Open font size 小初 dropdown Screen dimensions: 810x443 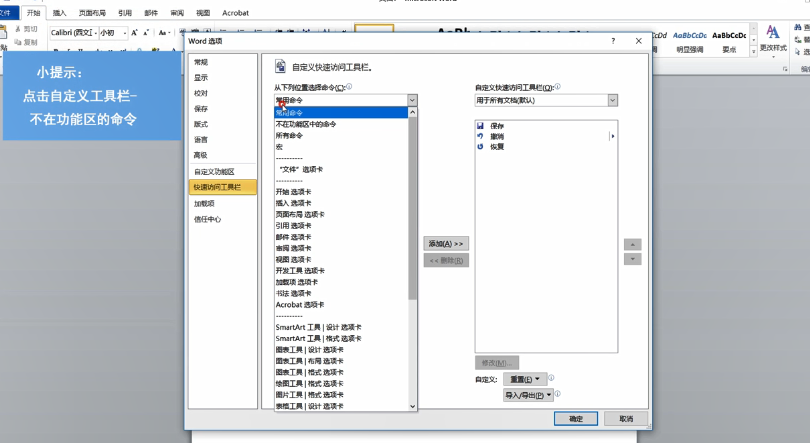tap(125, 33)
